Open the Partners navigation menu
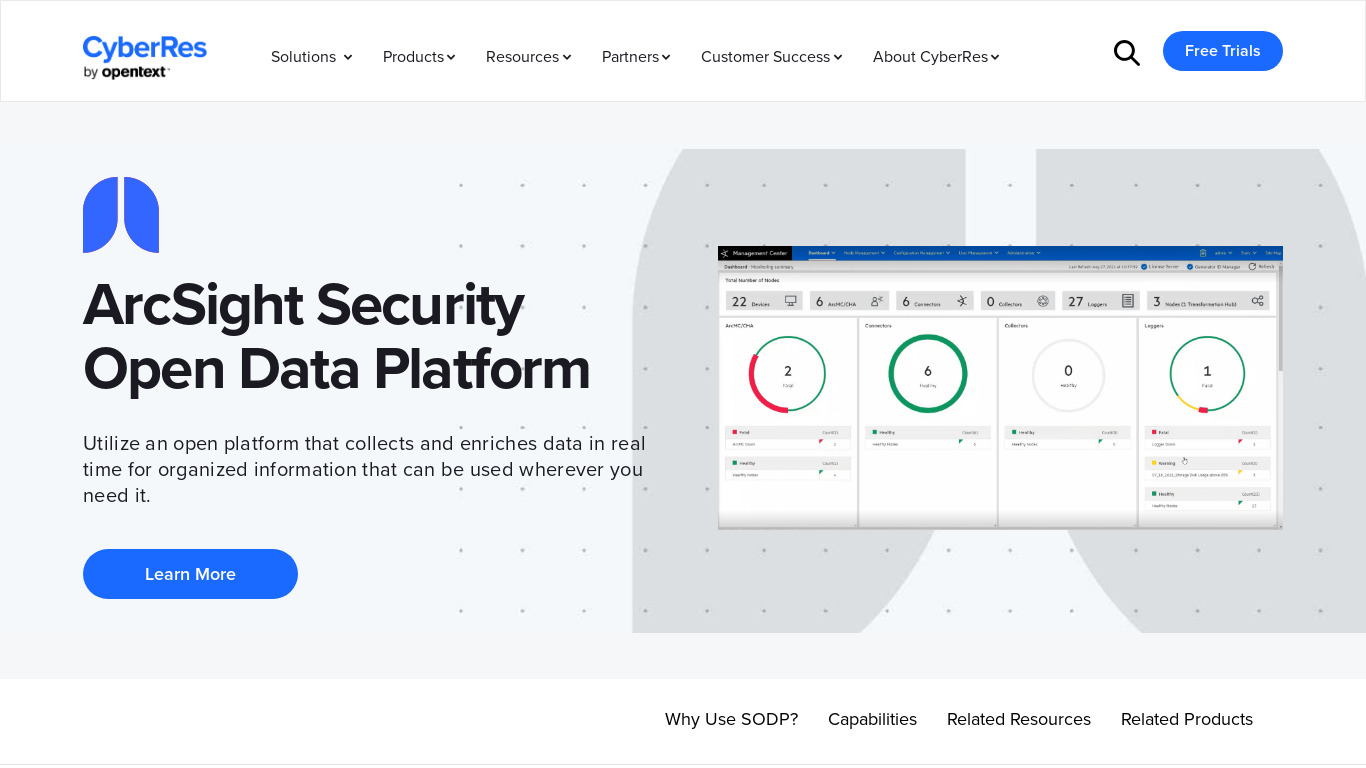This screenshot has height=768, width=1366. 630,57
